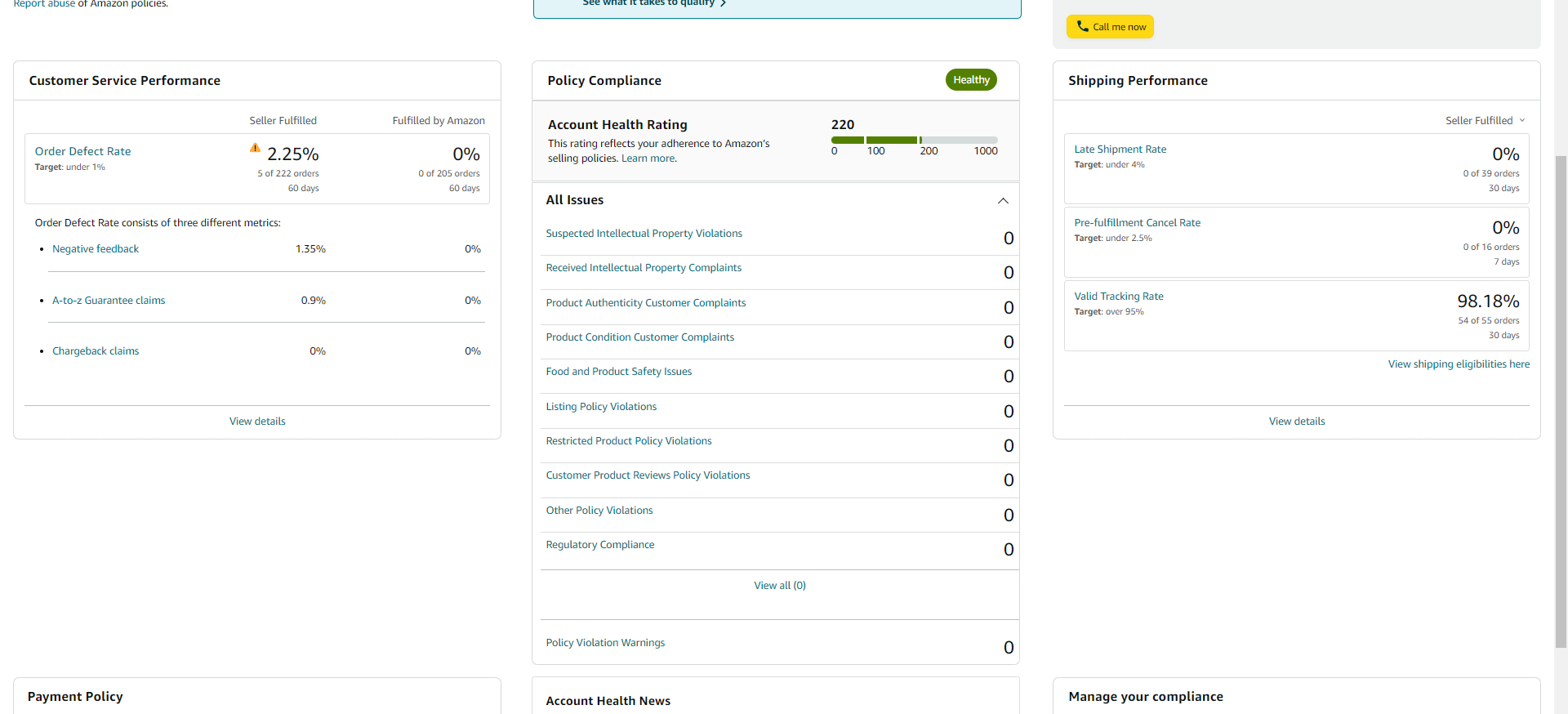Click the phone icon in Call me now
The image size is (1568, 714).
[x=1082, y=26]
